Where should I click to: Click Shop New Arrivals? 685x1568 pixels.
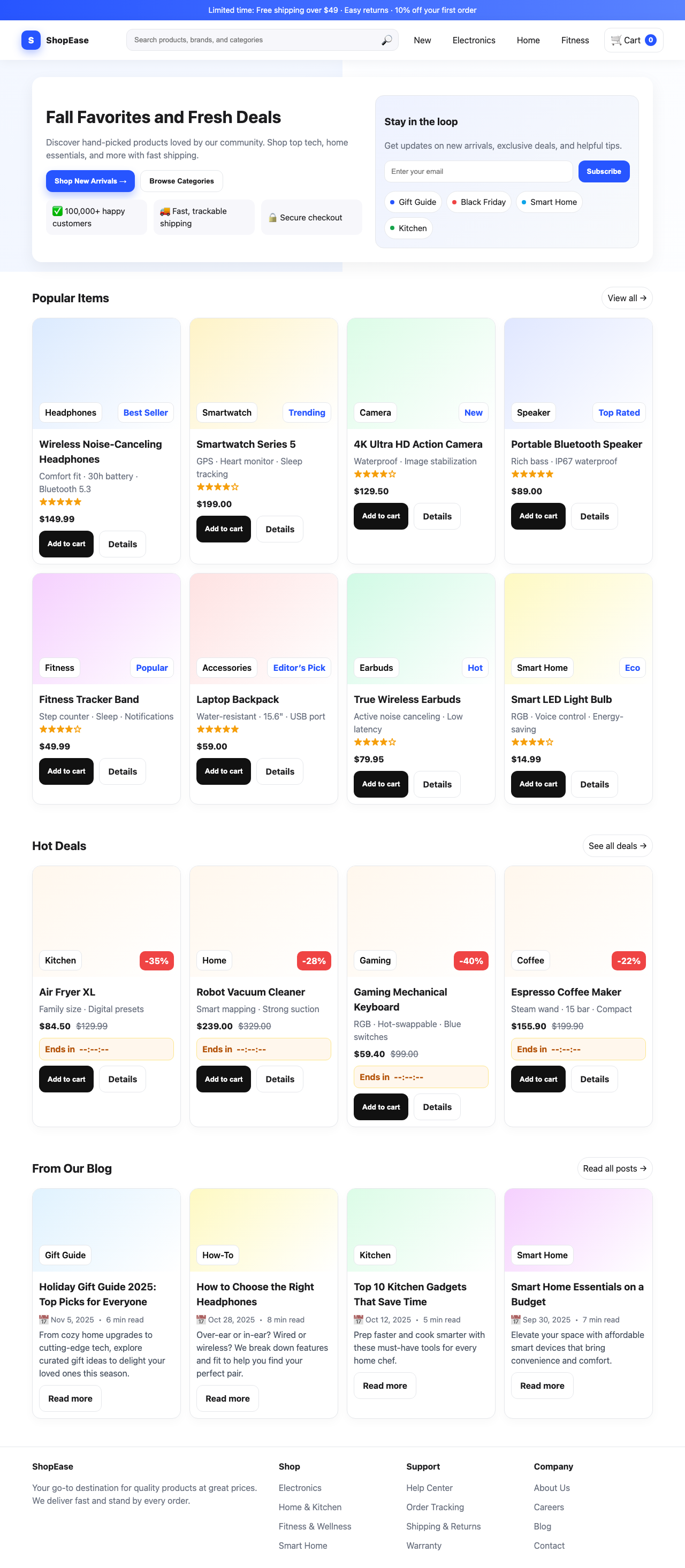(x=89, y=181)
